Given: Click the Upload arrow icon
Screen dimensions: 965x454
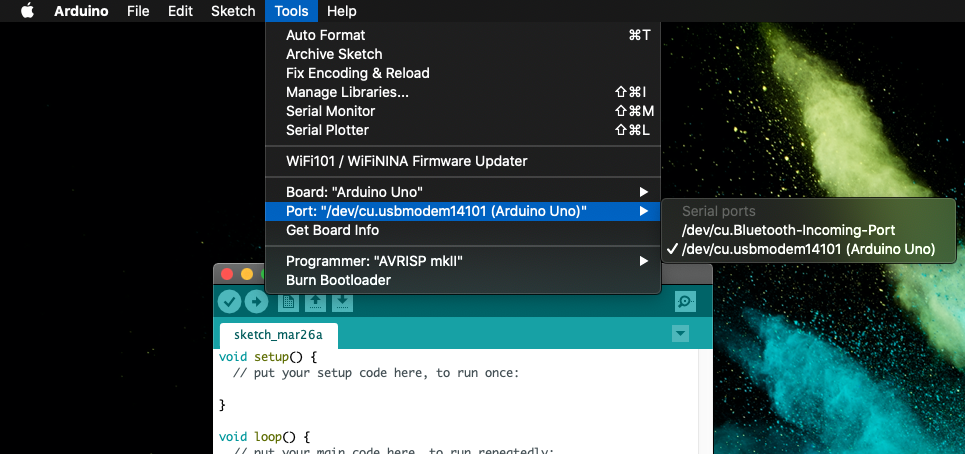Looking at the screenshot, I should (257, 302).
